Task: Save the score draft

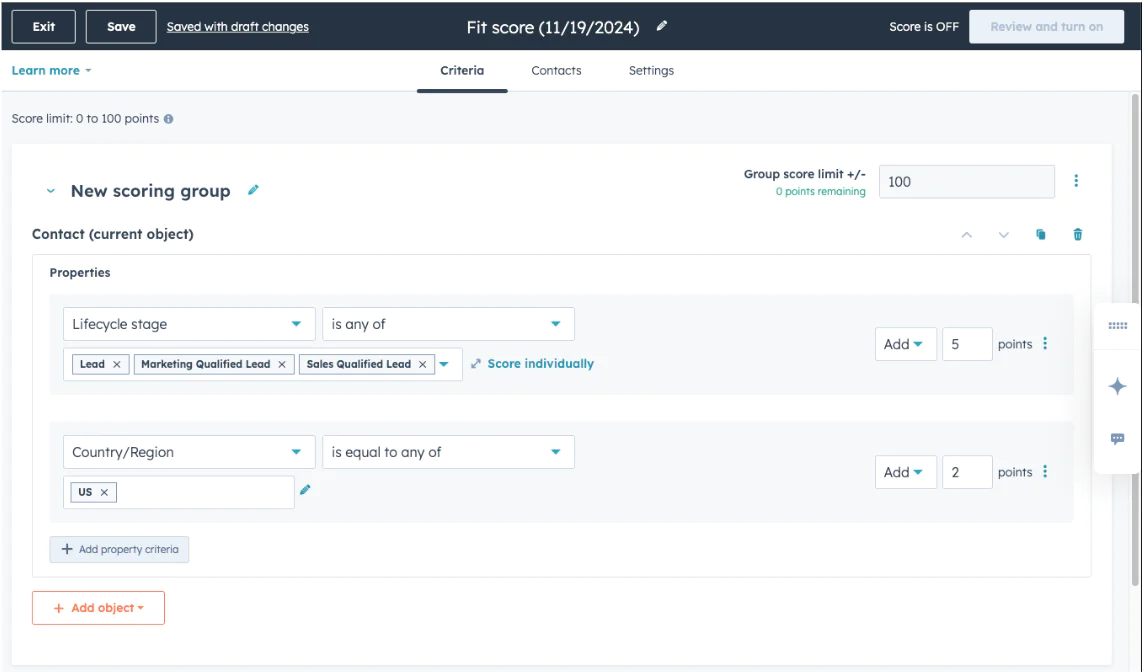Action: click(x=120, y=27)
